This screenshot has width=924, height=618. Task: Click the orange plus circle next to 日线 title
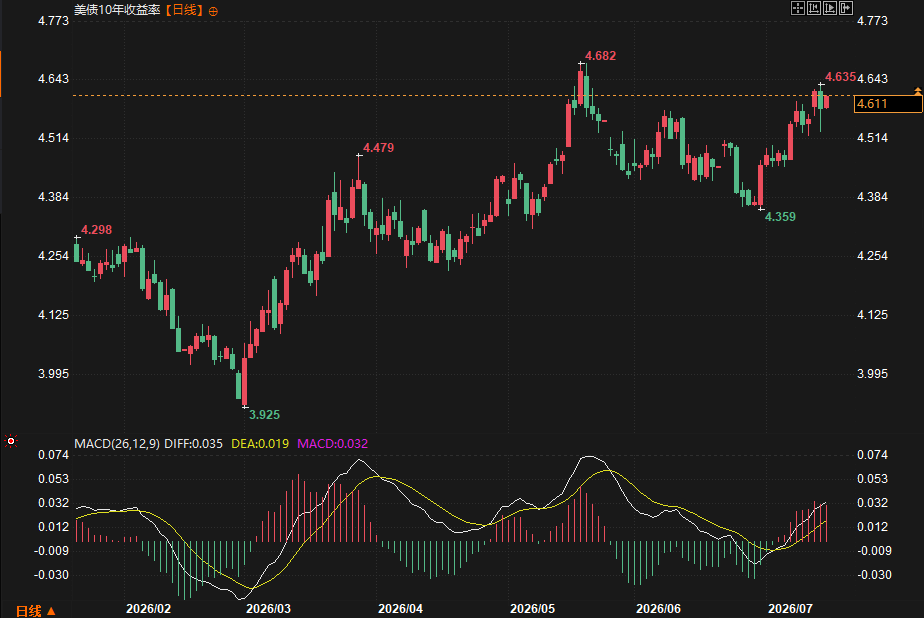(213, 11)
